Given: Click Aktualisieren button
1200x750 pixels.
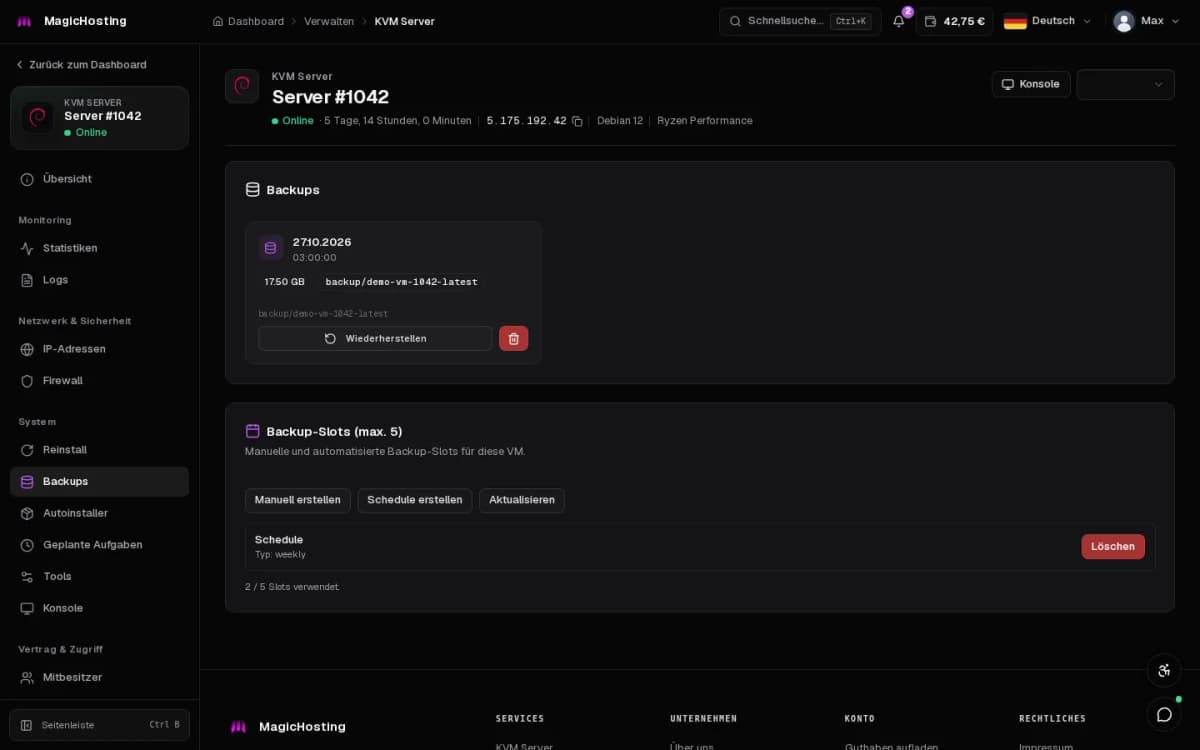Looking at the screenshot, I should 522,500.
